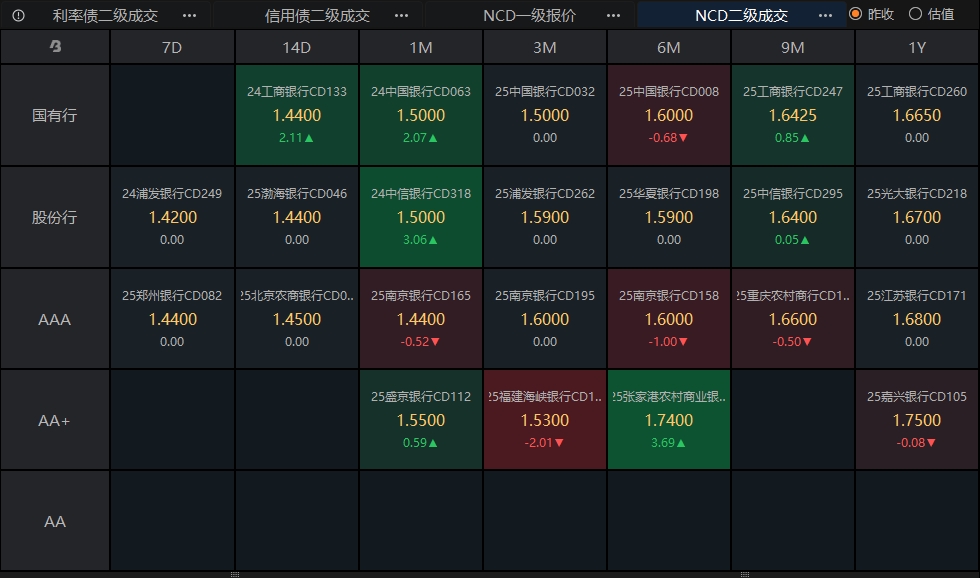
Task: Select the 国有行 row label
Action: pos(55,115)
